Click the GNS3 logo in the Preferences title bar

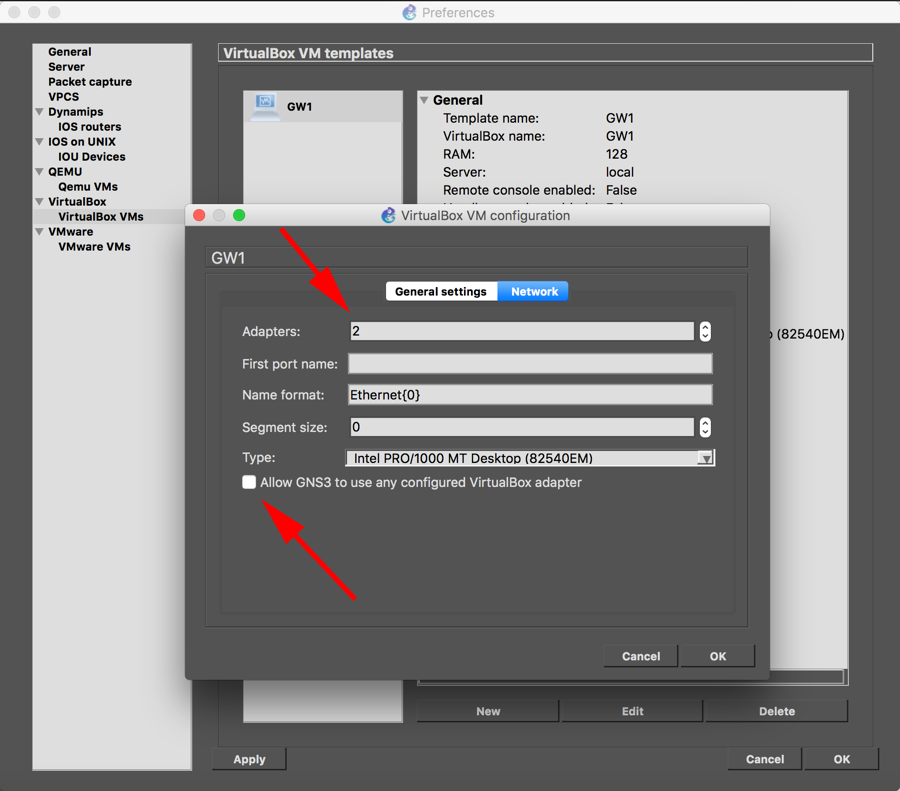point(409,12)
